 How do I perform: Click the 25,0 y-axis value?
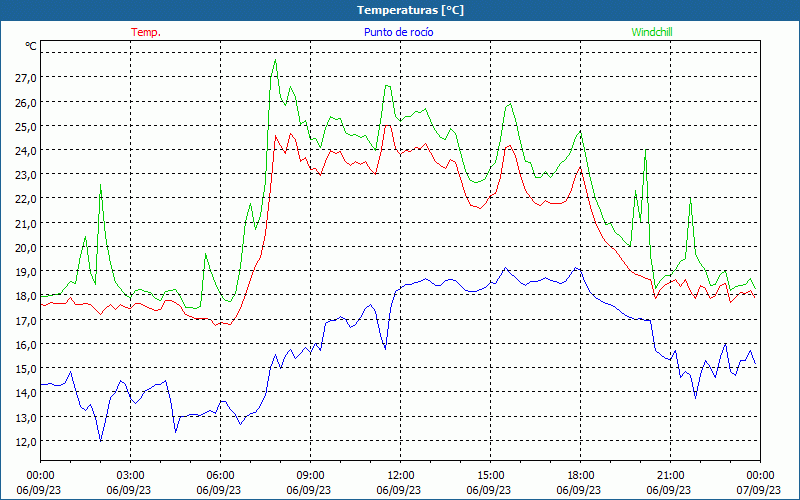coord(26,127)
